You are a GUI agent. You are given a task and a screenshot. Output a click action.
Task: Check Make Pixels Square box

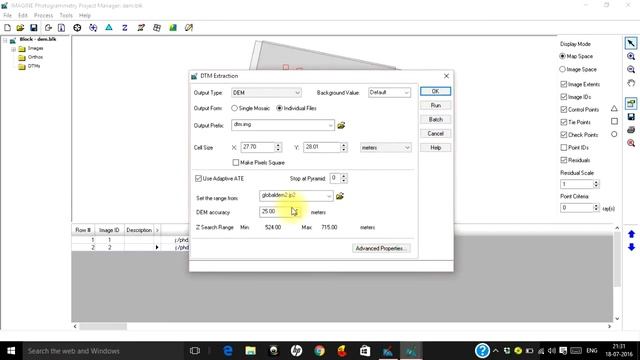tap(236, 162)
